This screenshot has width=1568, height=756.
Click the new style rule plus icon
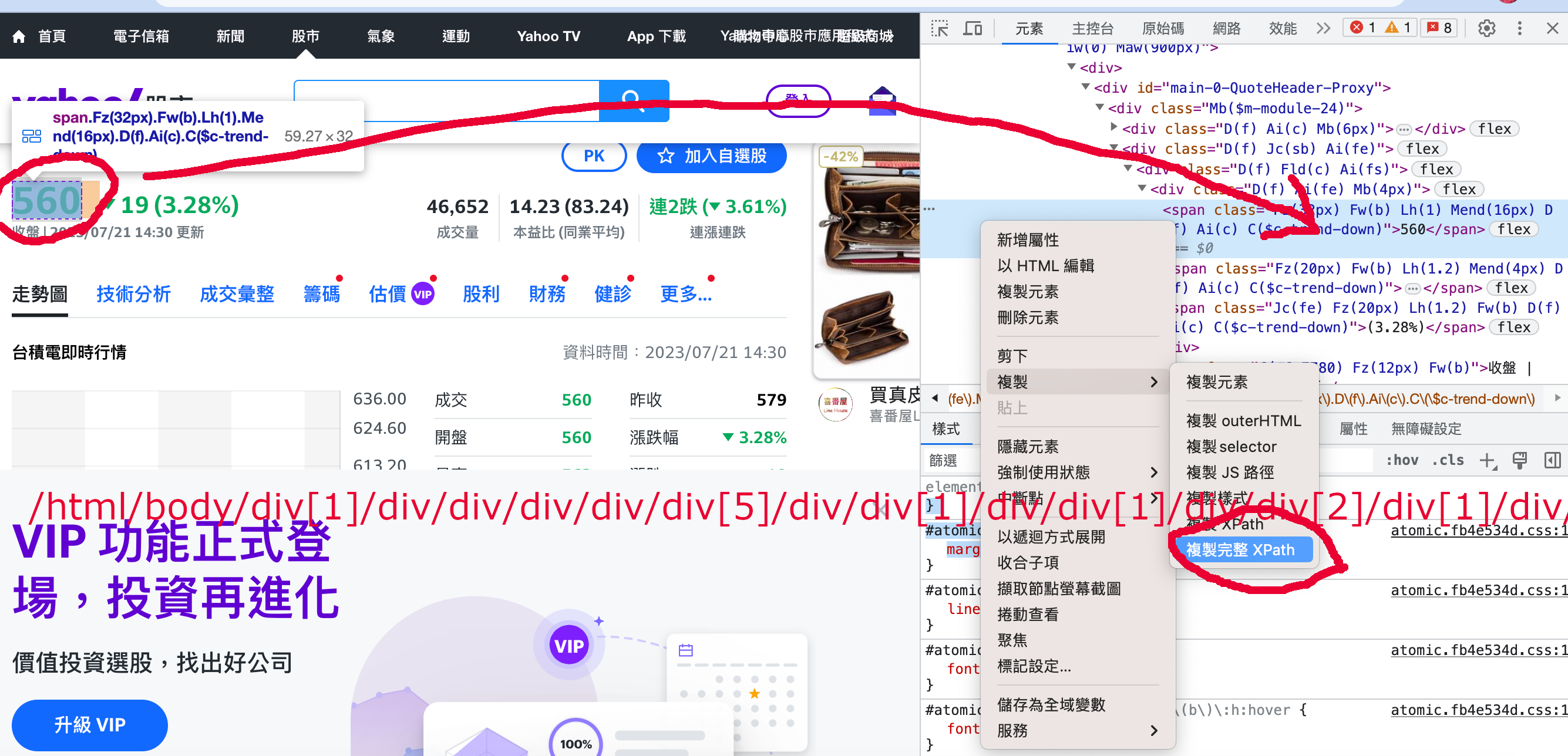[x=1487, y=460]
